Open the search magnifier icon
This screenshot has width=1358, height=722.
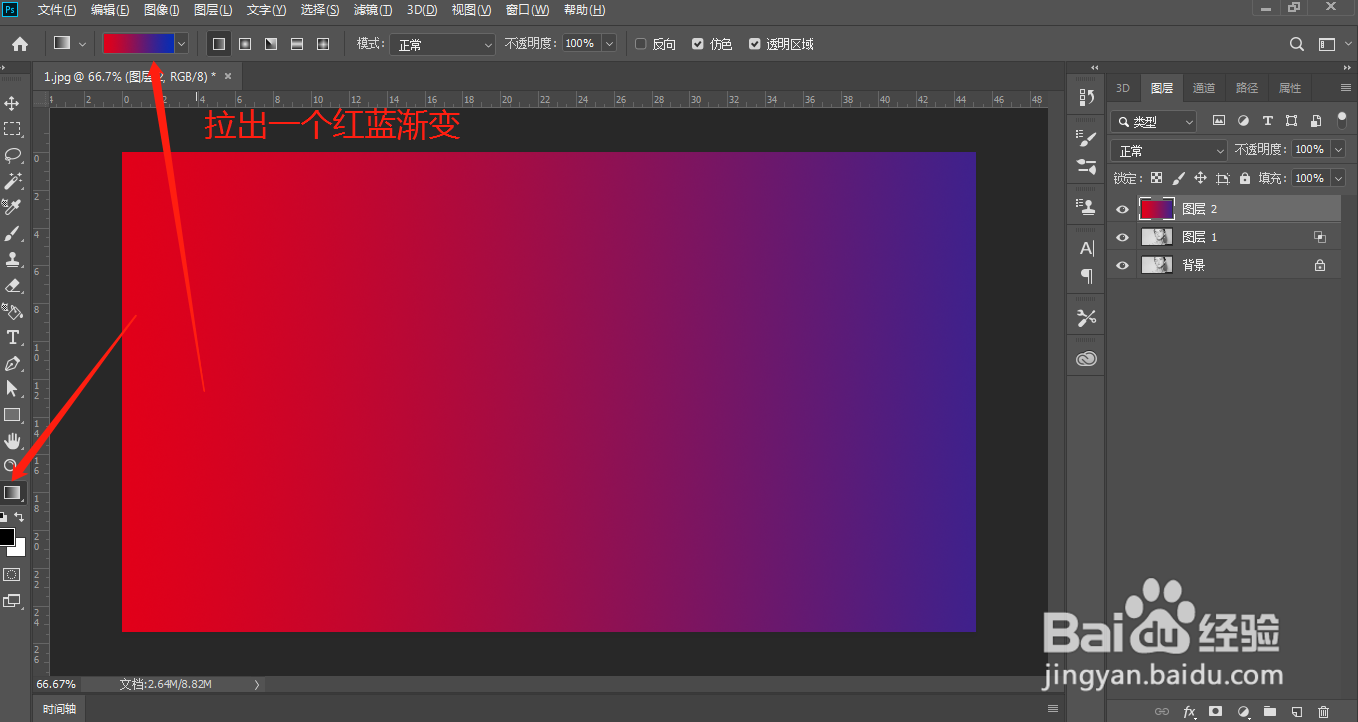[1297, 44]
